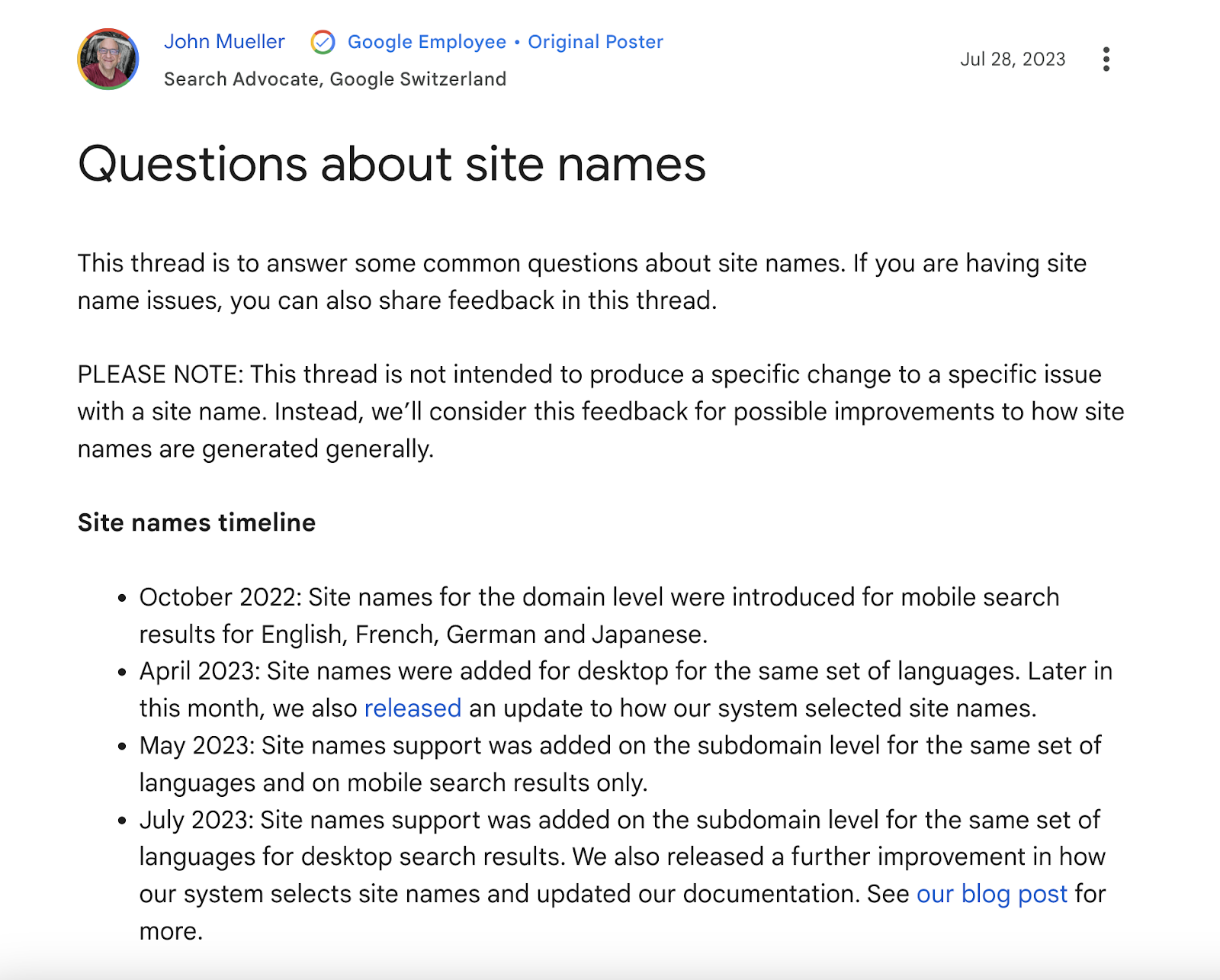1220x980 pixels.
Task: Select the checkmark icon beside Google Employee
Action: point(323,42)
